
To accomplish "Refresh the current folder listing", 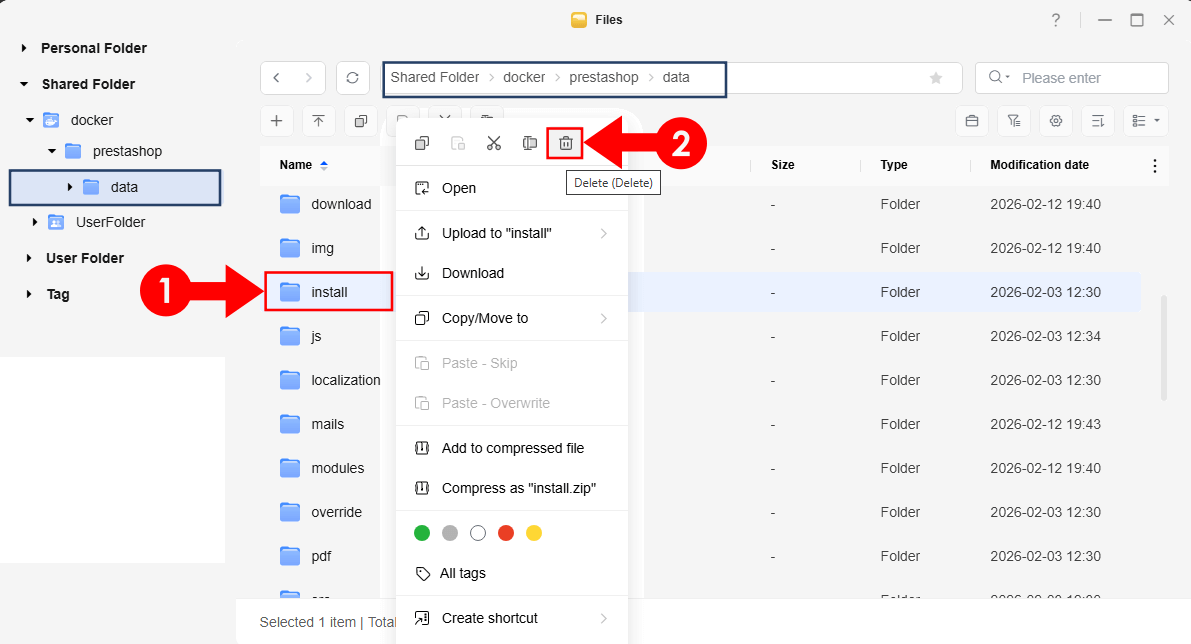I will [352, 78].
